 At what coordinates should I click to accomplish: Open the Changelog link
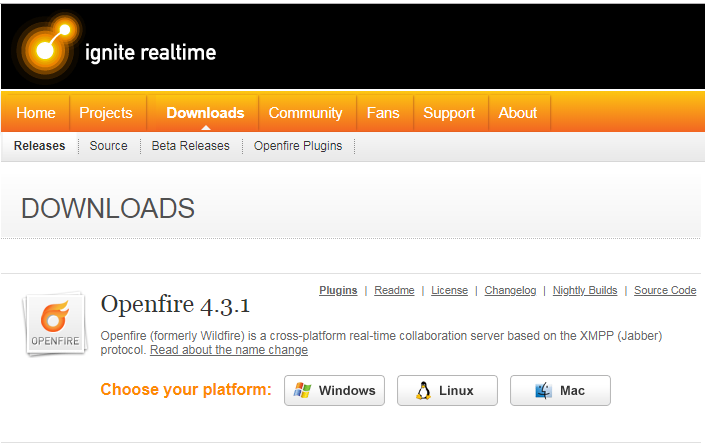pyautogui.click(x=510, y=291)
